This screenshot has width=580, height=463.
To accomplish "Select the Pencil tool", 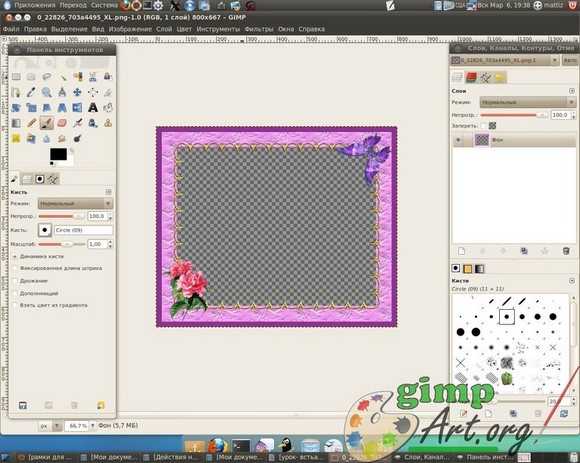I will 31,123.
